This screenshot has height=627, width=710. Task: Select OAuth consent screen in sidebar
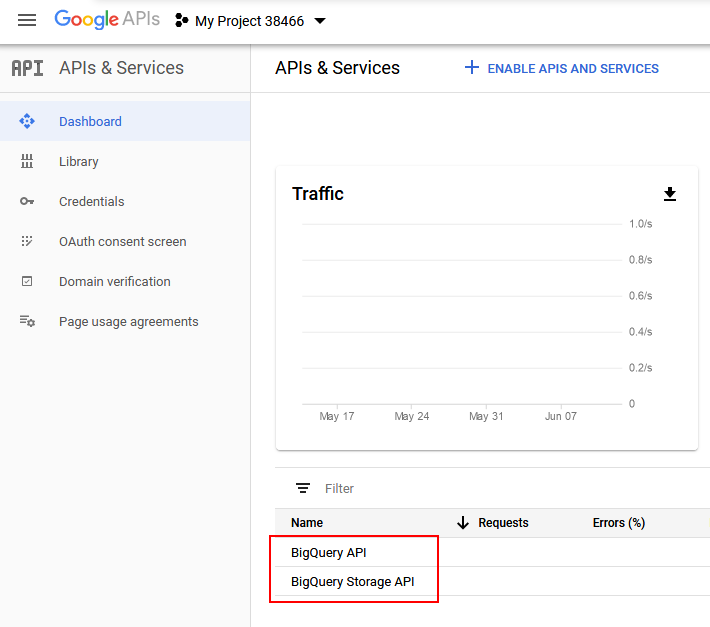122,241
